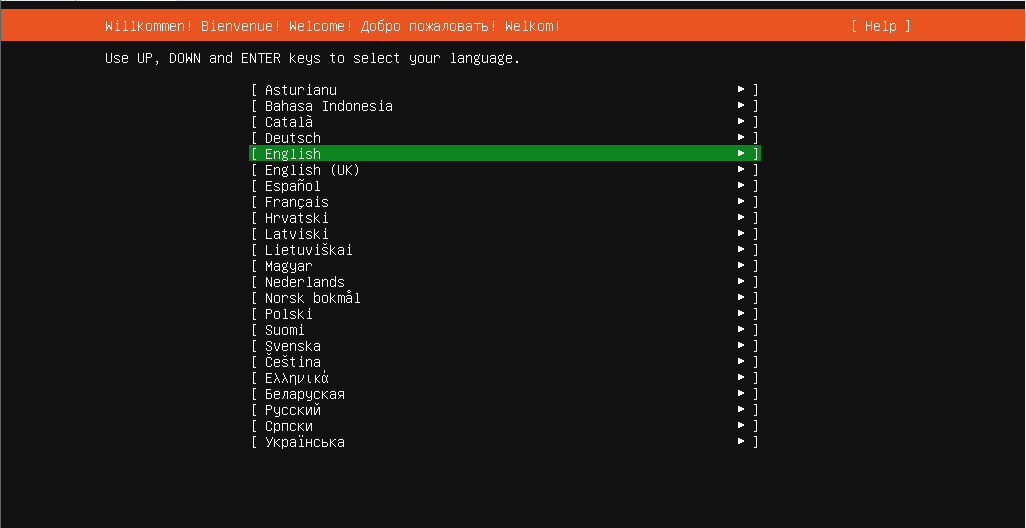The height and width of the screenshot is (528, 1026).
Task: Select Bahasa Indonesia language
Action: 329,106
